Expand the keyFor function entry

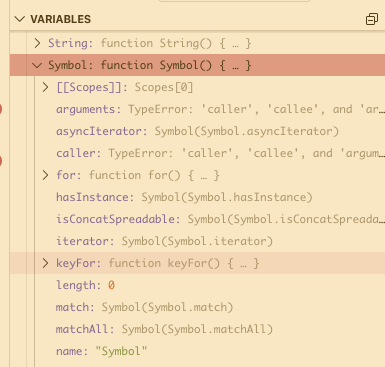45,263
